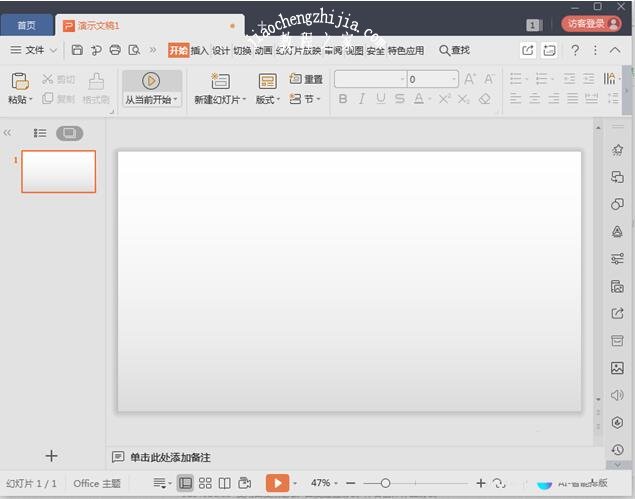The width and height of the screenshot is (635, 499).
Task: Click the Save icon in quick toolbar
Action: tap(77, 50)
